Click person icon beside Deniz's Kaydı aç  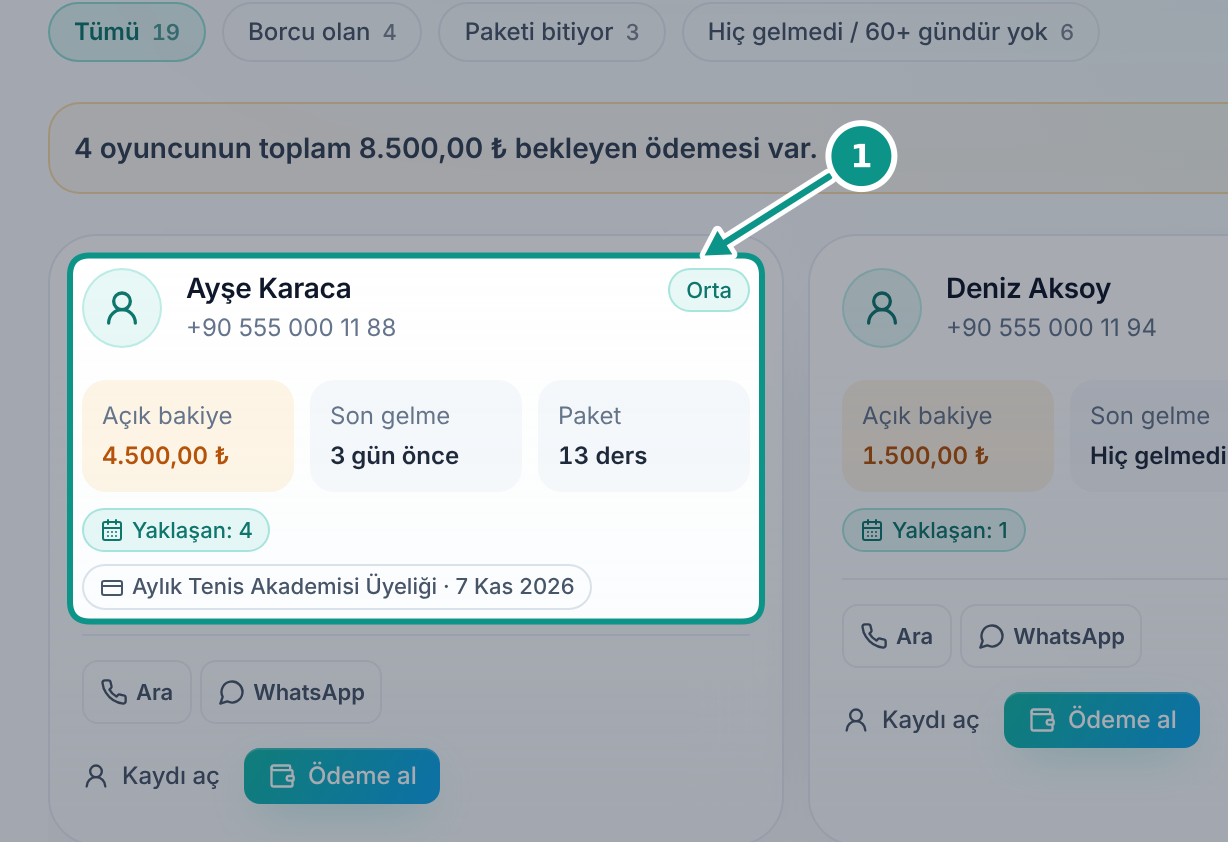pyautogui.click(x=856, y=720)
